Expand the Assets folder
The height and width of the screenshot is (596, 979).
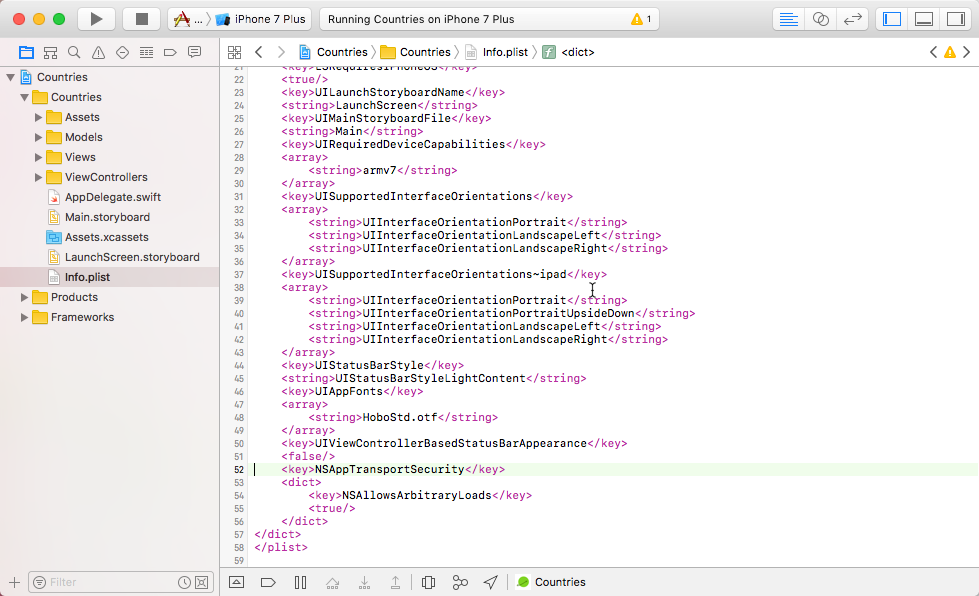click(38, 117)
